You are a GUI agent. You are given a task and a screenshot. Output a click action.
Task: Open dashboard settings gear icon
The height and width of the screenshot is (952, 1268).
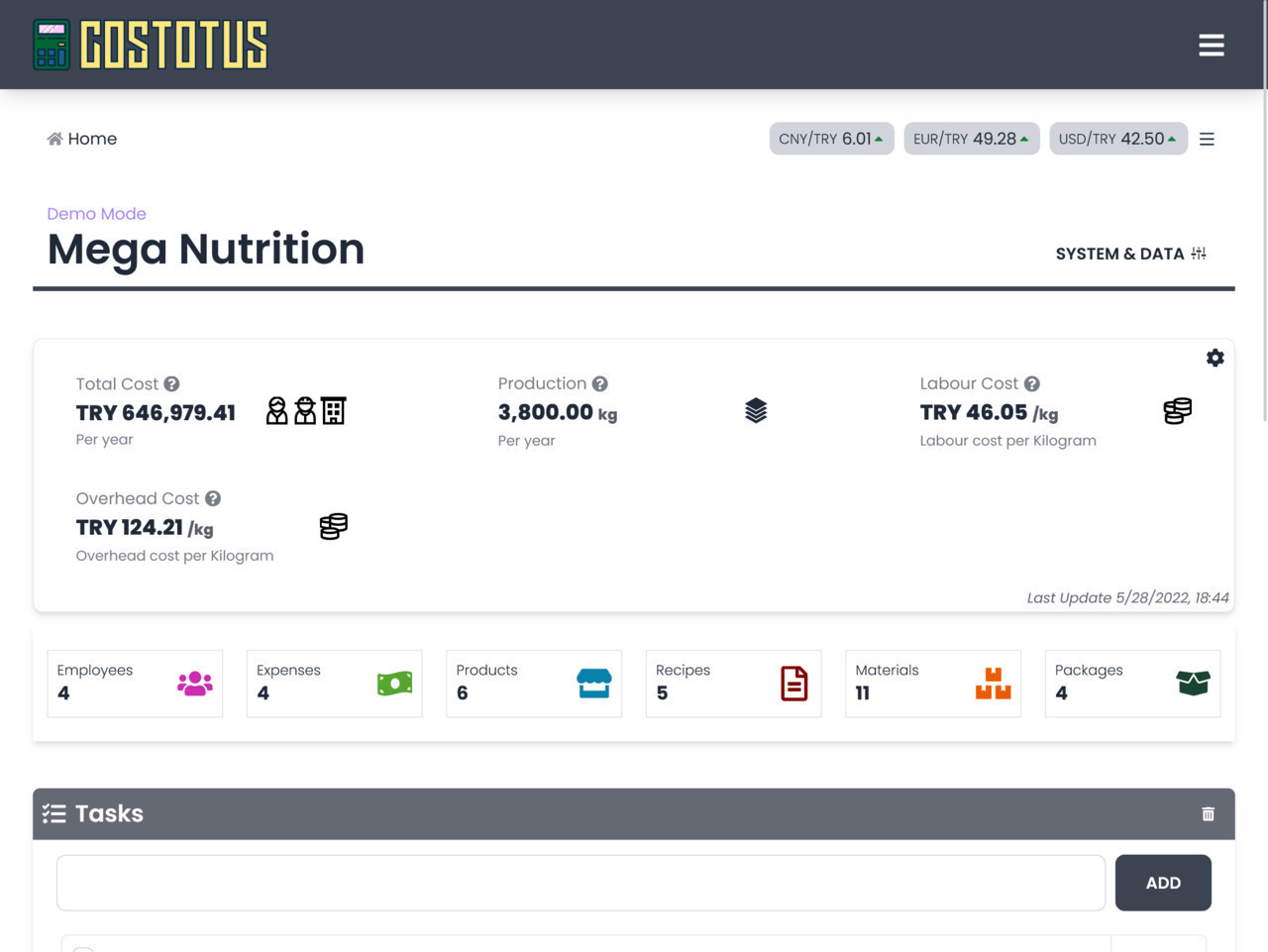pos(1215,359)
